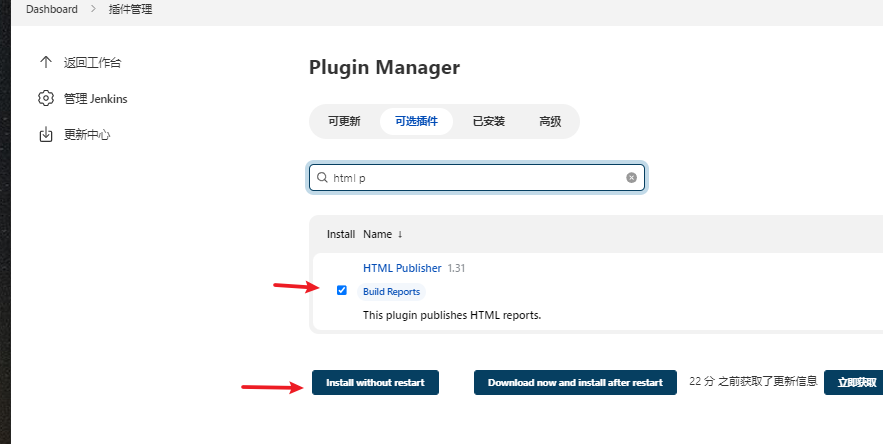Viewport: 883px width, 444px height.
Task: Click the version number 1.31
Action: point(456,268)
